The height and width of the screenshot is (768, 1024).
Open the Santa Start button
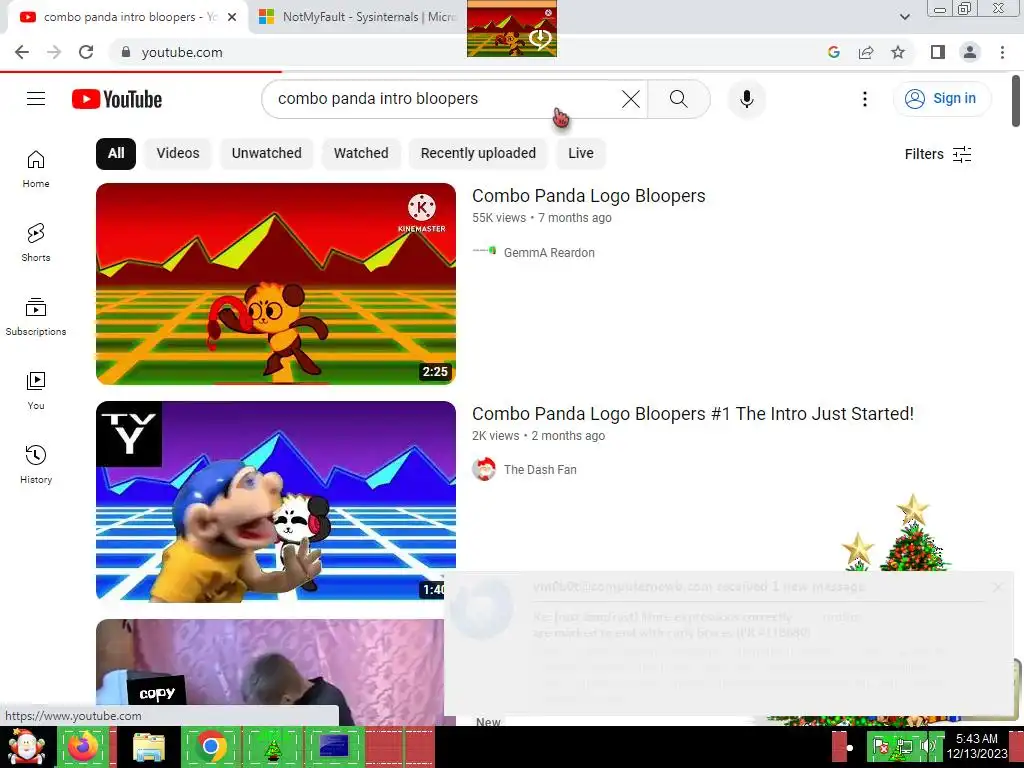click(x=26, y=747)
